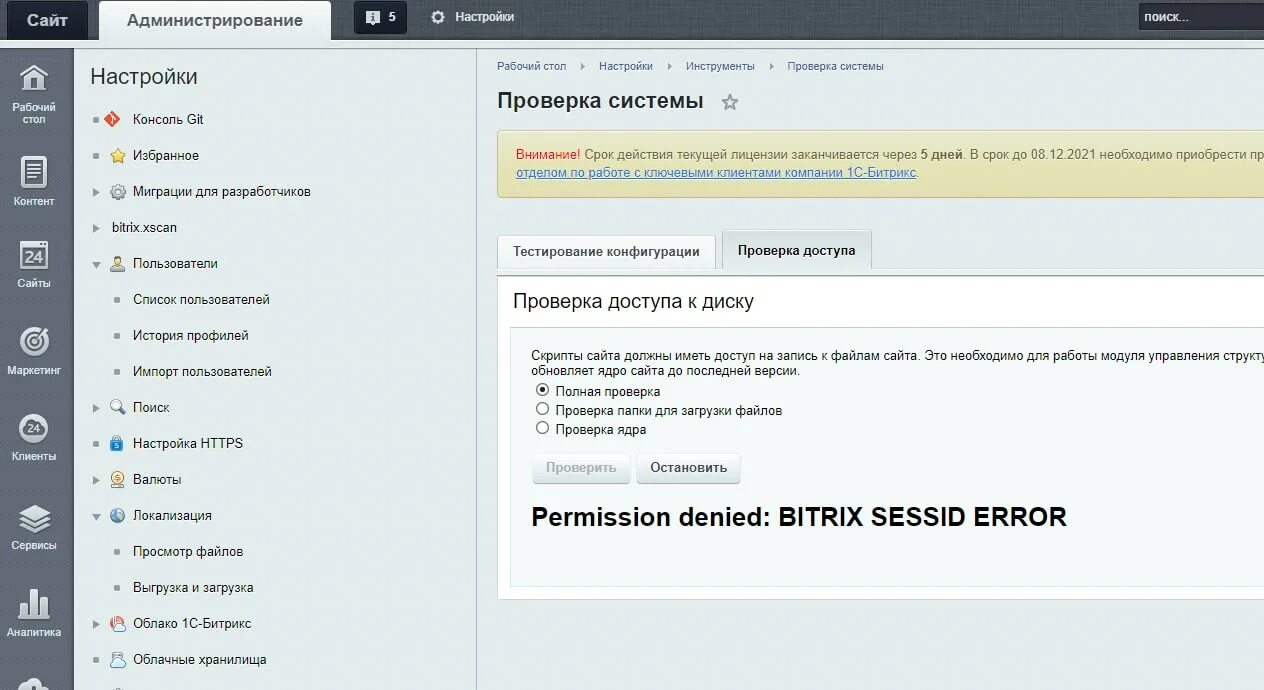Collapse the Локализация tree node
The height and width of the screenshot is (690, 1264).
pos(96,516)
